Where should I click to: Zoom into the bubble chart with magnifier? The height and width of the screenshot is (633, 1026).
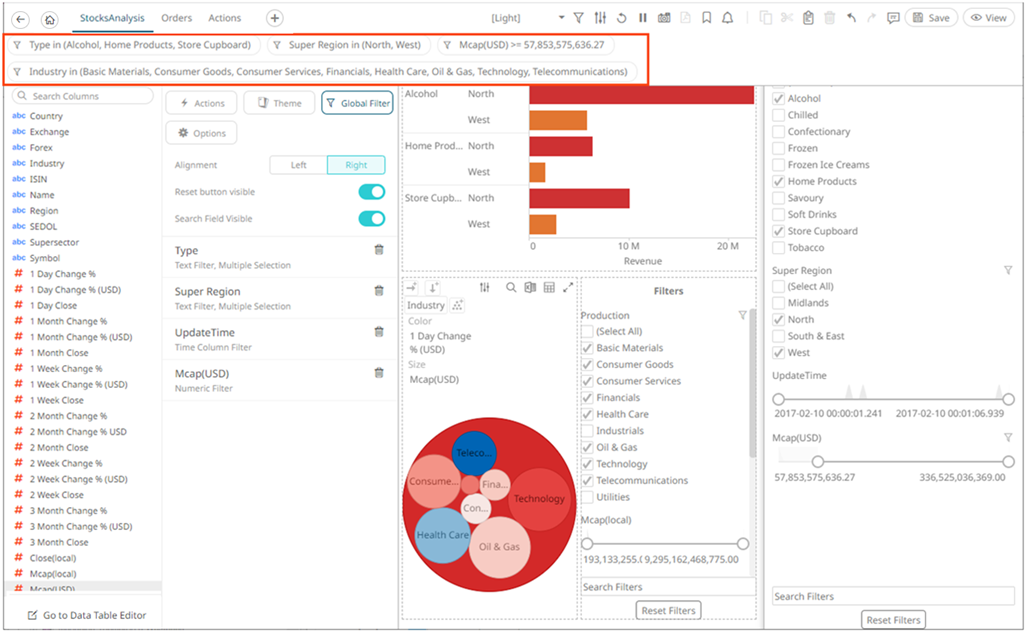click(x=510, y=288)
